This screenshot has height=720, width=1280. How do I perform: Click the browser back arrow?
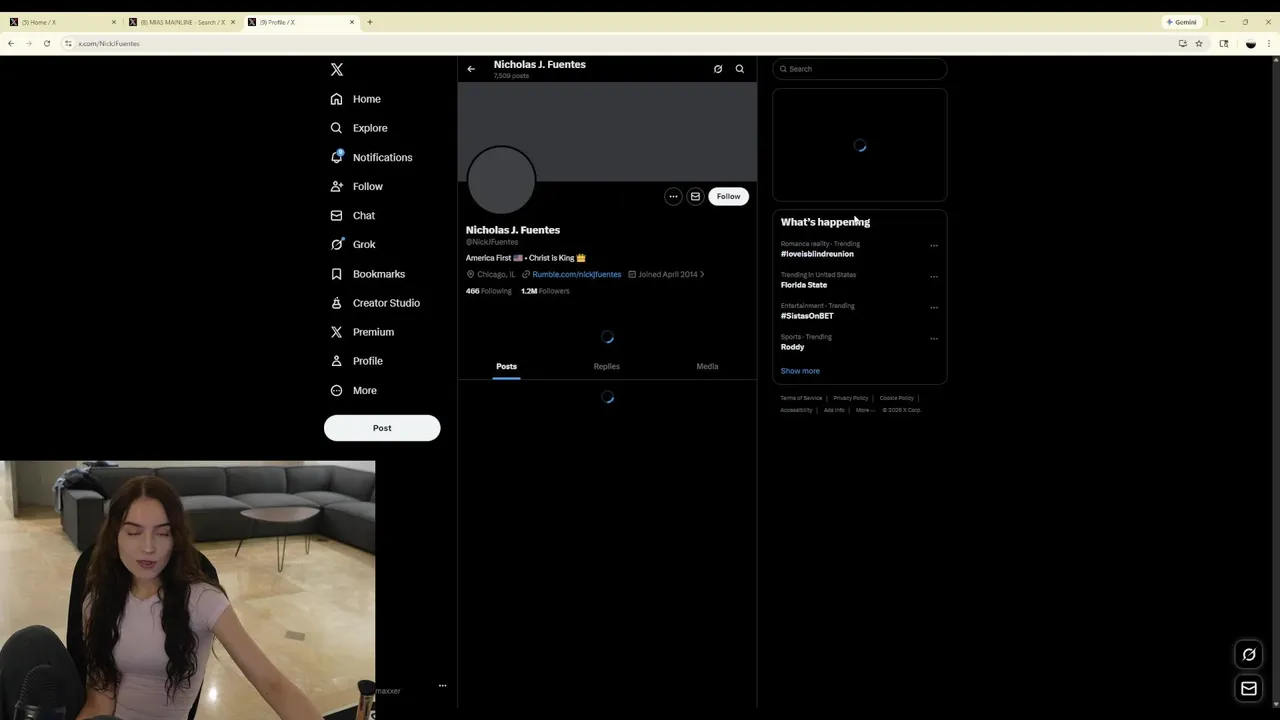11,43
